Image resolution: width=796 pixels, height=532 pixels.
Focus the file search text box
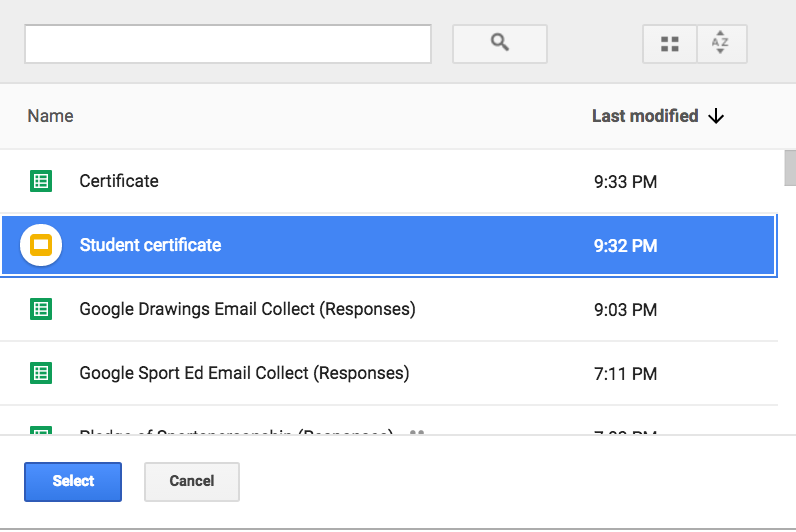228,44
